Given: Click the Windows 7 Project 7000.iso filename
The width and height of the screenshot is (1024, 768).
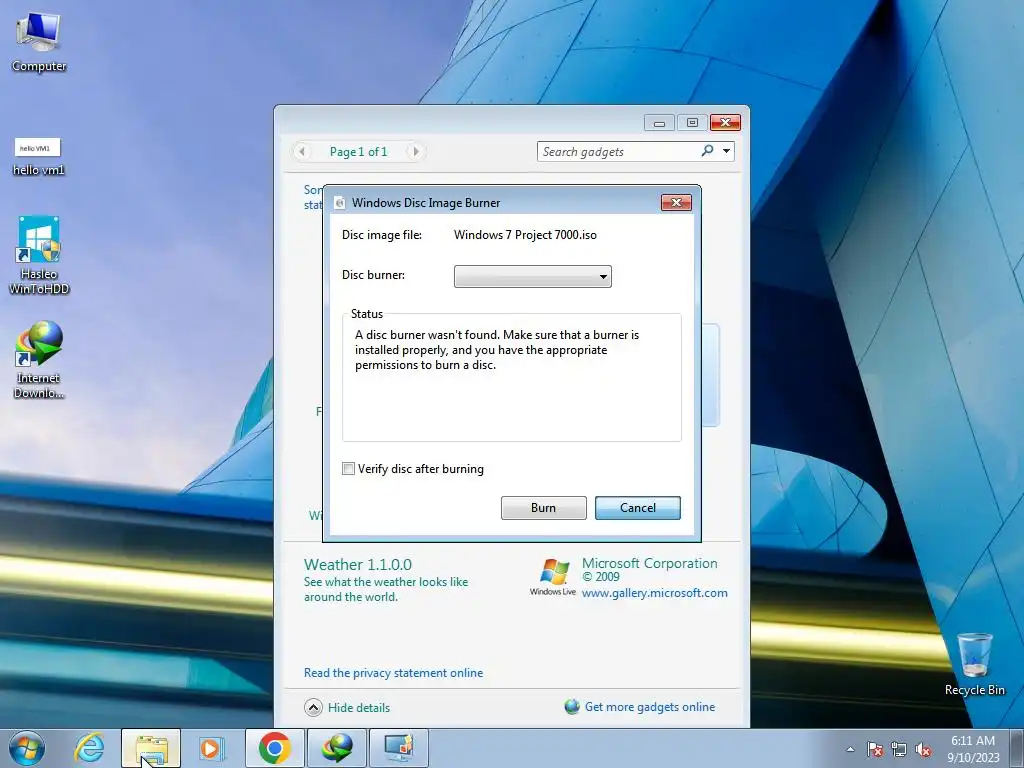Looking at the screenshot, I should tap(525, 235).
